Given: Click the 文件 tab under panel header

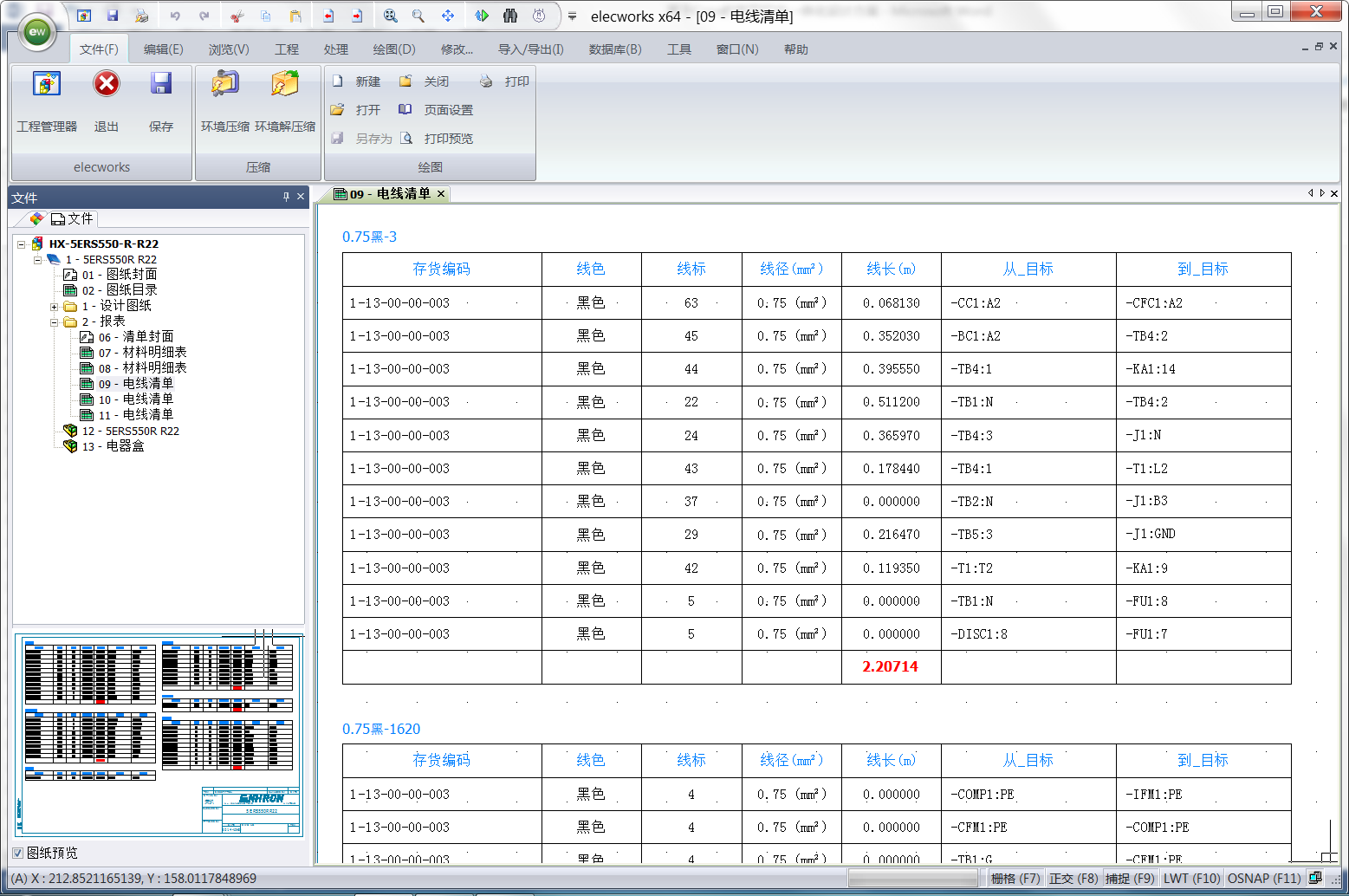Looking at the screenshot, I should [72, 218].
